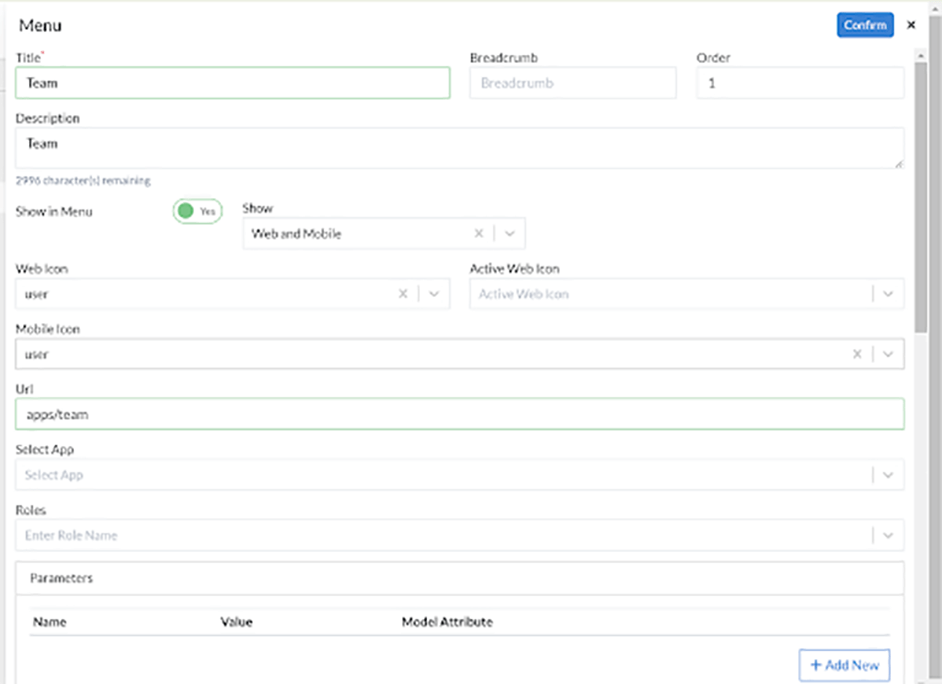The width and height of the screenshot is (942, 684).
Task: Open the Show dropdown
Action: click(x=509, y=231)
